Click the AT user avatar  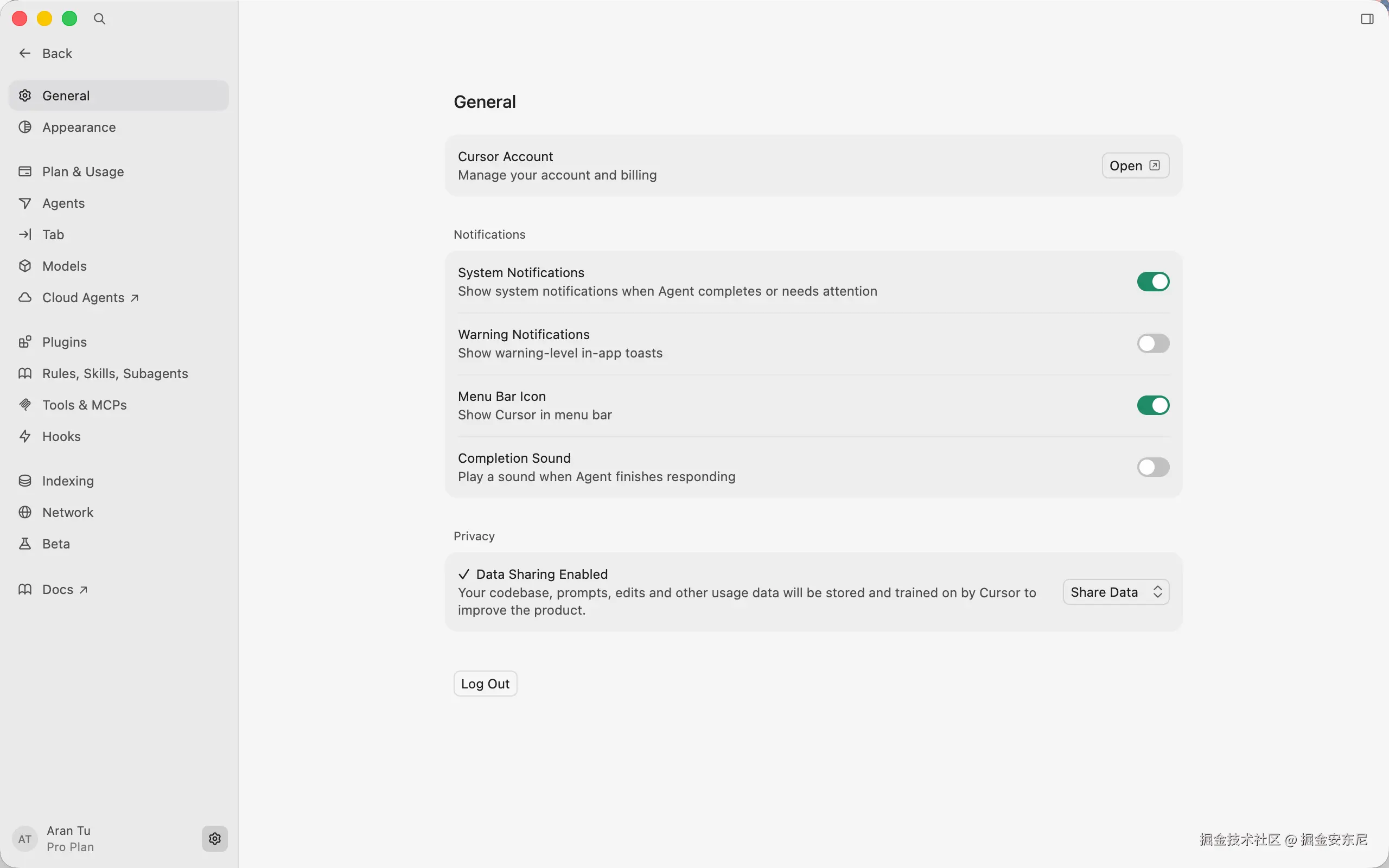coord(24,839)
